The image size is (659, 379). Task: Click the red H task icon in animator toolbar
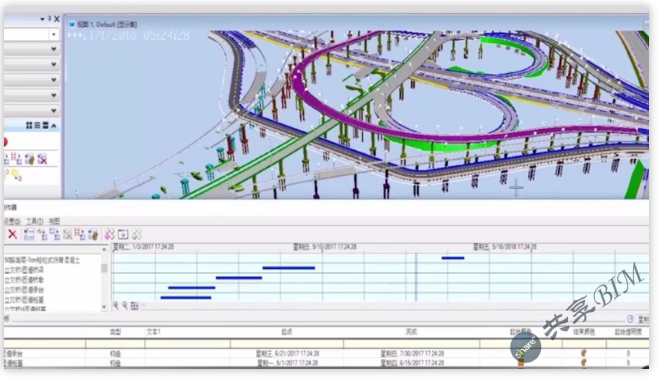pyautogui.click(x=79, y=234)
